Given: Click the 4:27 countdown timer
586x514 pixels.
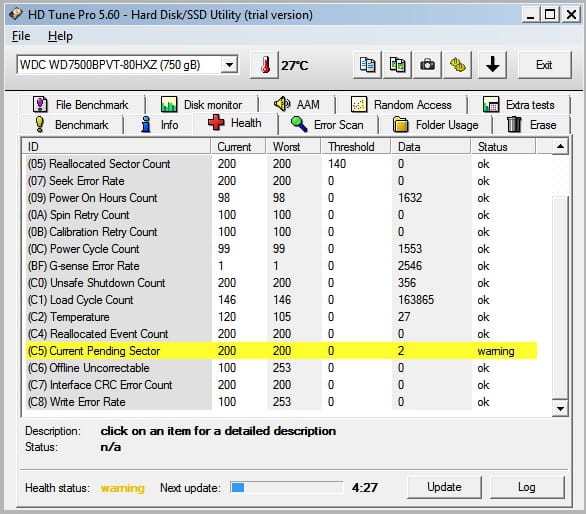Looking at the screenshot, I should click(364, 487).
